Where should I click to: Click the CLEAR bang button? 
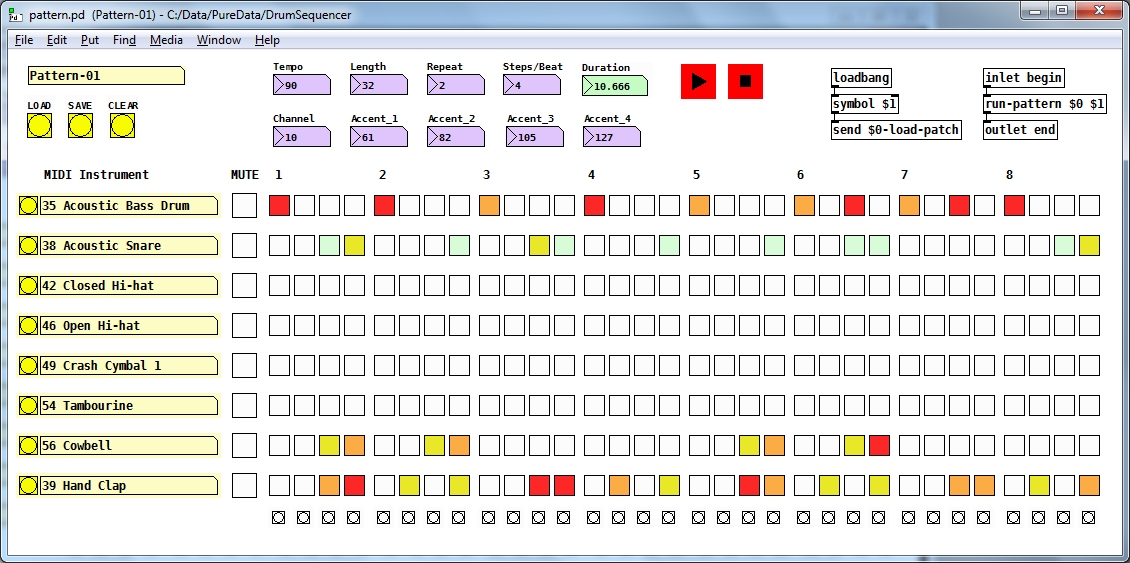(x=123, y=126)
